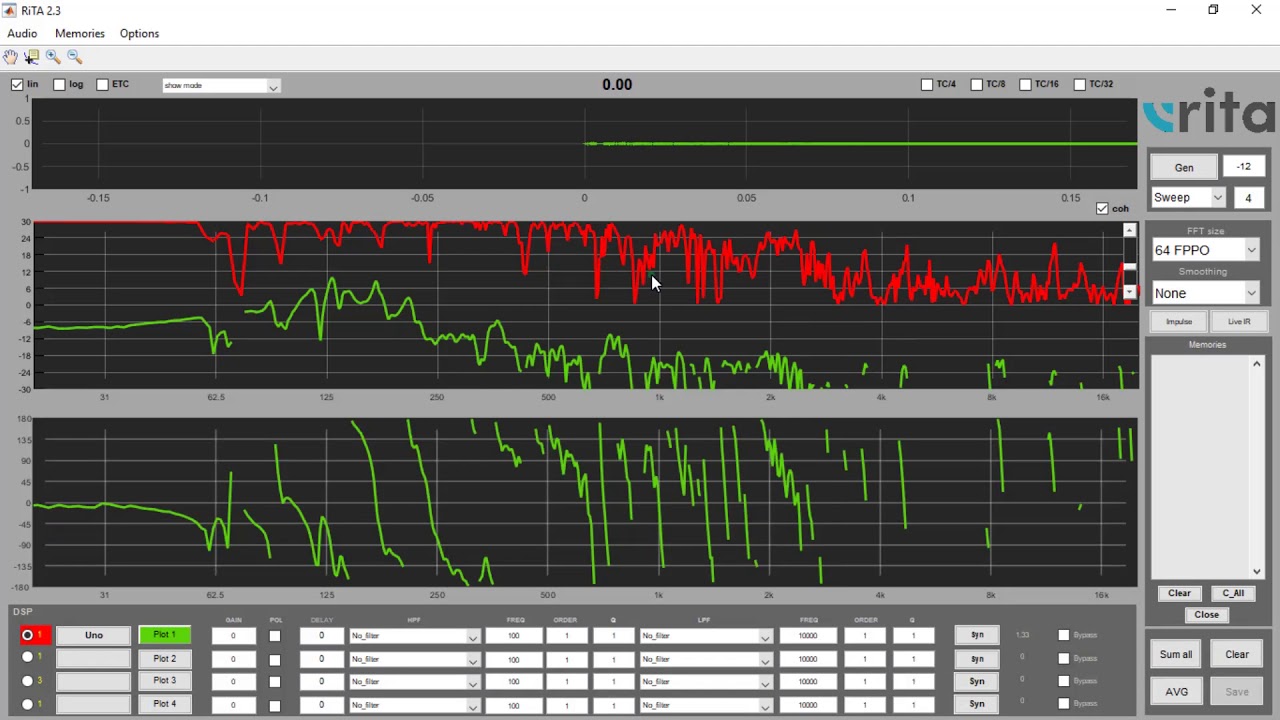This screenshot has width=1280, height=720.
Task: Click the C_All button under Memories
Action: [x=1233, y=593]
